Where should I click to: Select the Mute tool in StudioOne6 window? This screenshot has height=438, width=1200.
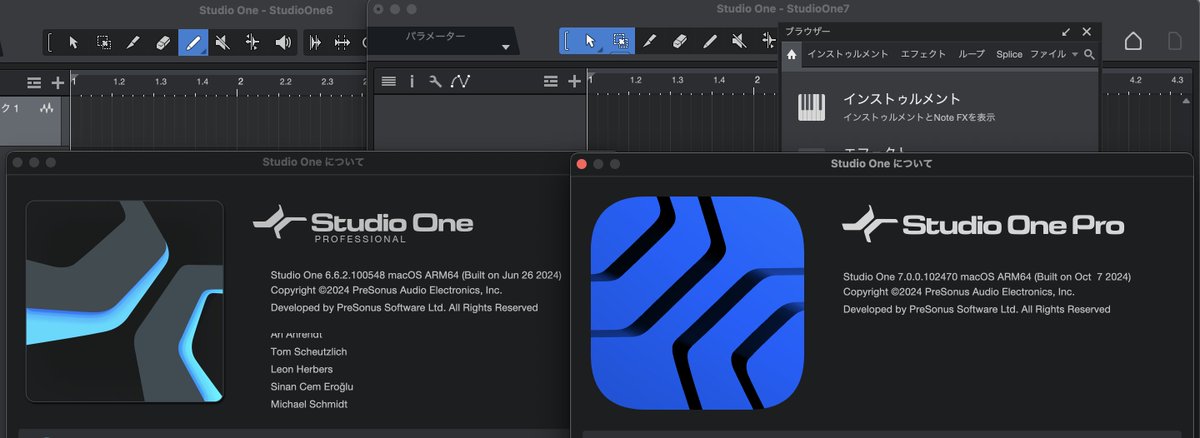click(x=223, y=42)
